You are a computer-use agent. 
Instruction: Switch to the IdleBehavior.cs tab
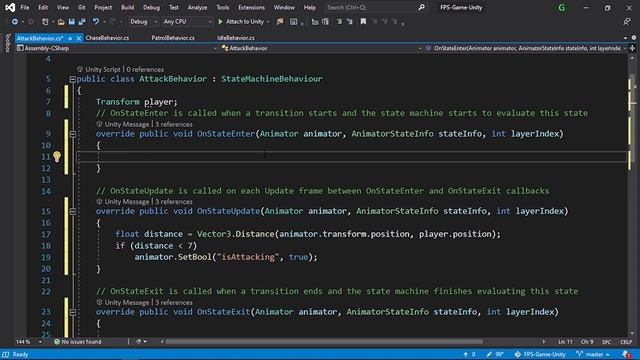tap(236, 38)
